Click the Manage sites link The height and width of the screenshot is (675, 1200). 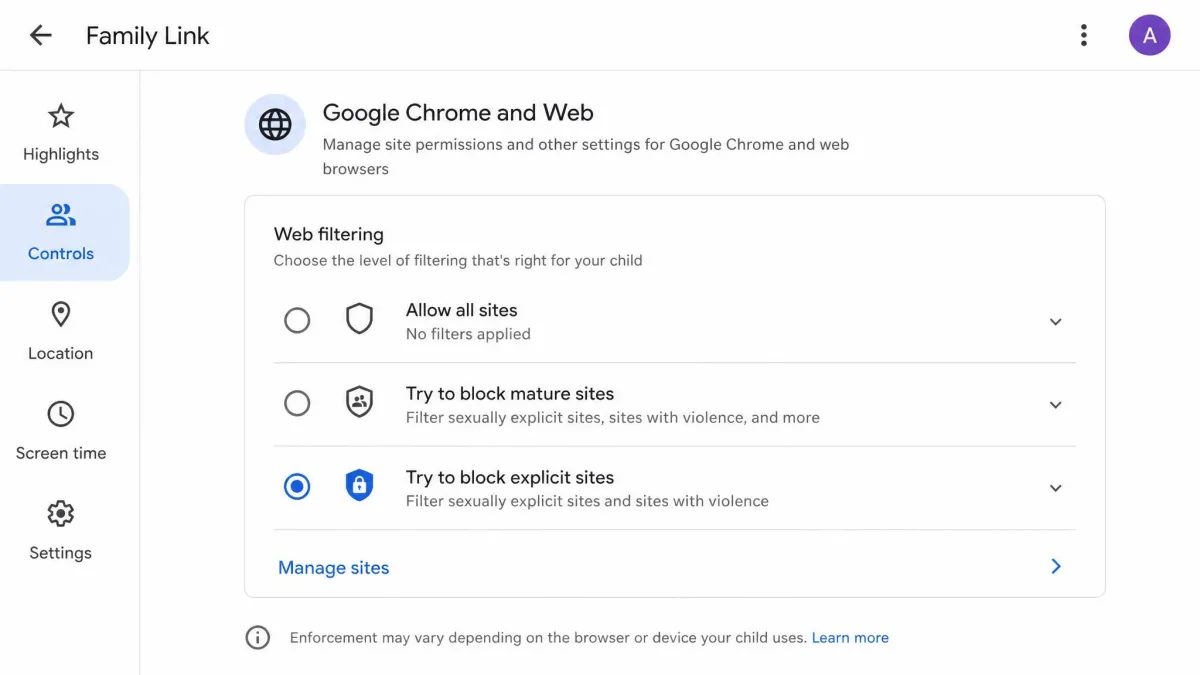[x=334, y=567]
